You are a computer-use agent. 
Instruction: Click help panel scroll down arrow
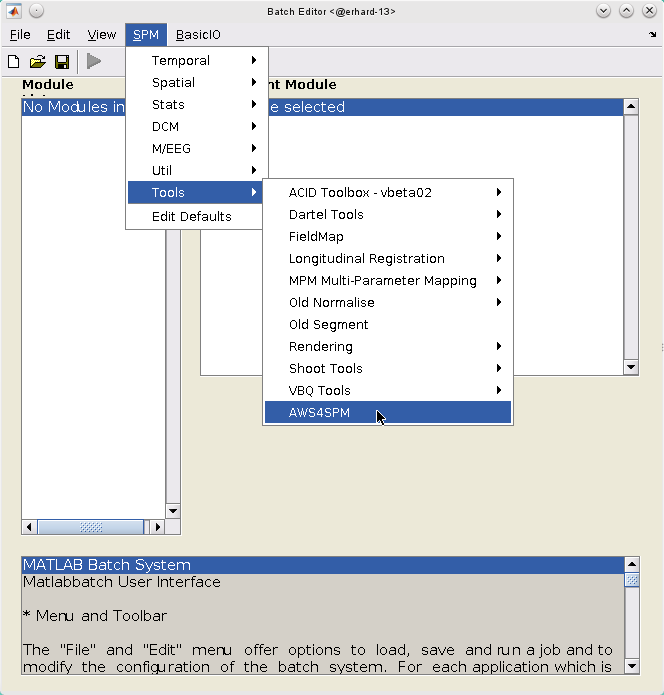pyautogui.click(x=632, y=666)
